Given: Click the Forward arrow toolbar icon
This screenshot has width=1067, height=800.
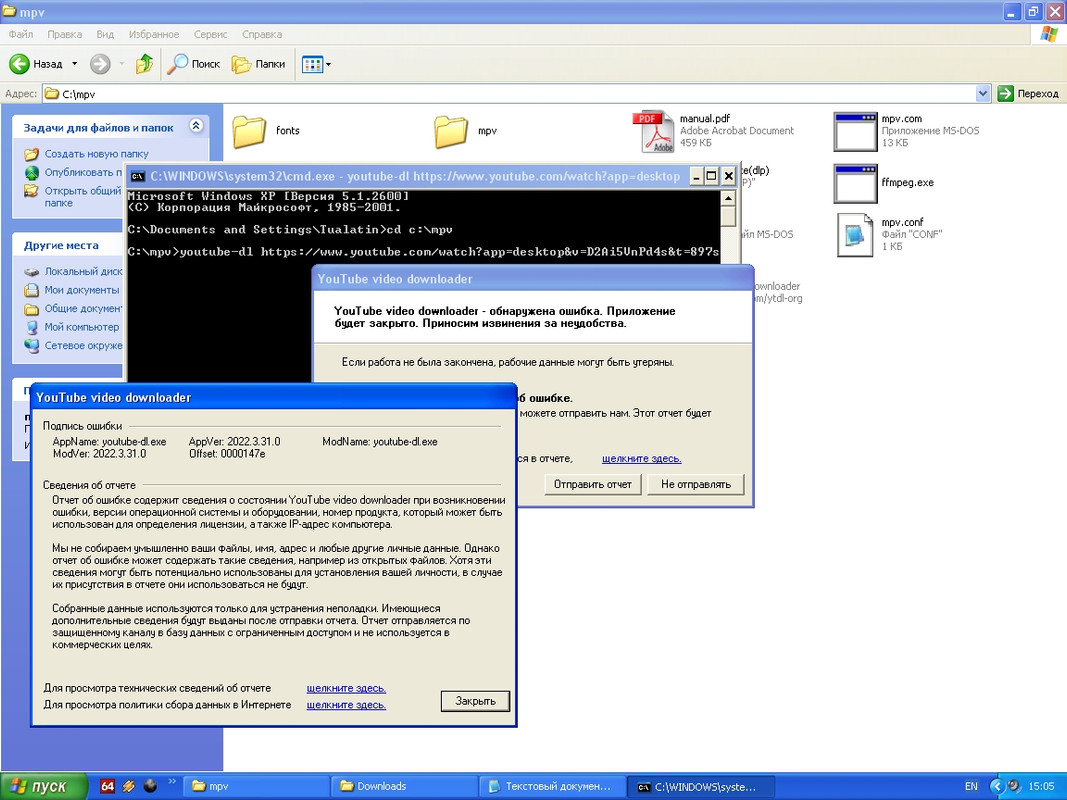Looking at the screenshot, I should (x=100, y=64).
